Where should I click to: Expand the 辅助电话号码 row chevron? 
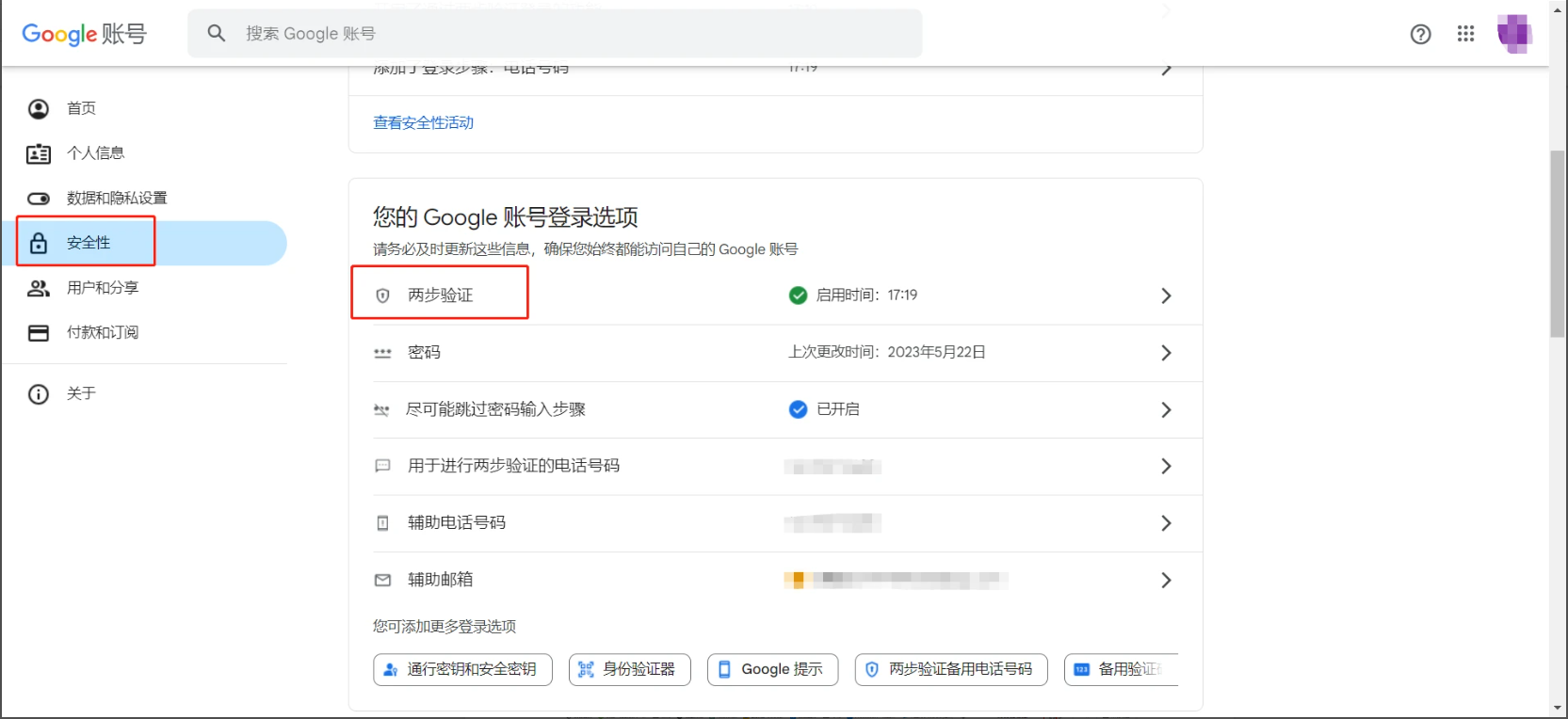coord(1166,523)
